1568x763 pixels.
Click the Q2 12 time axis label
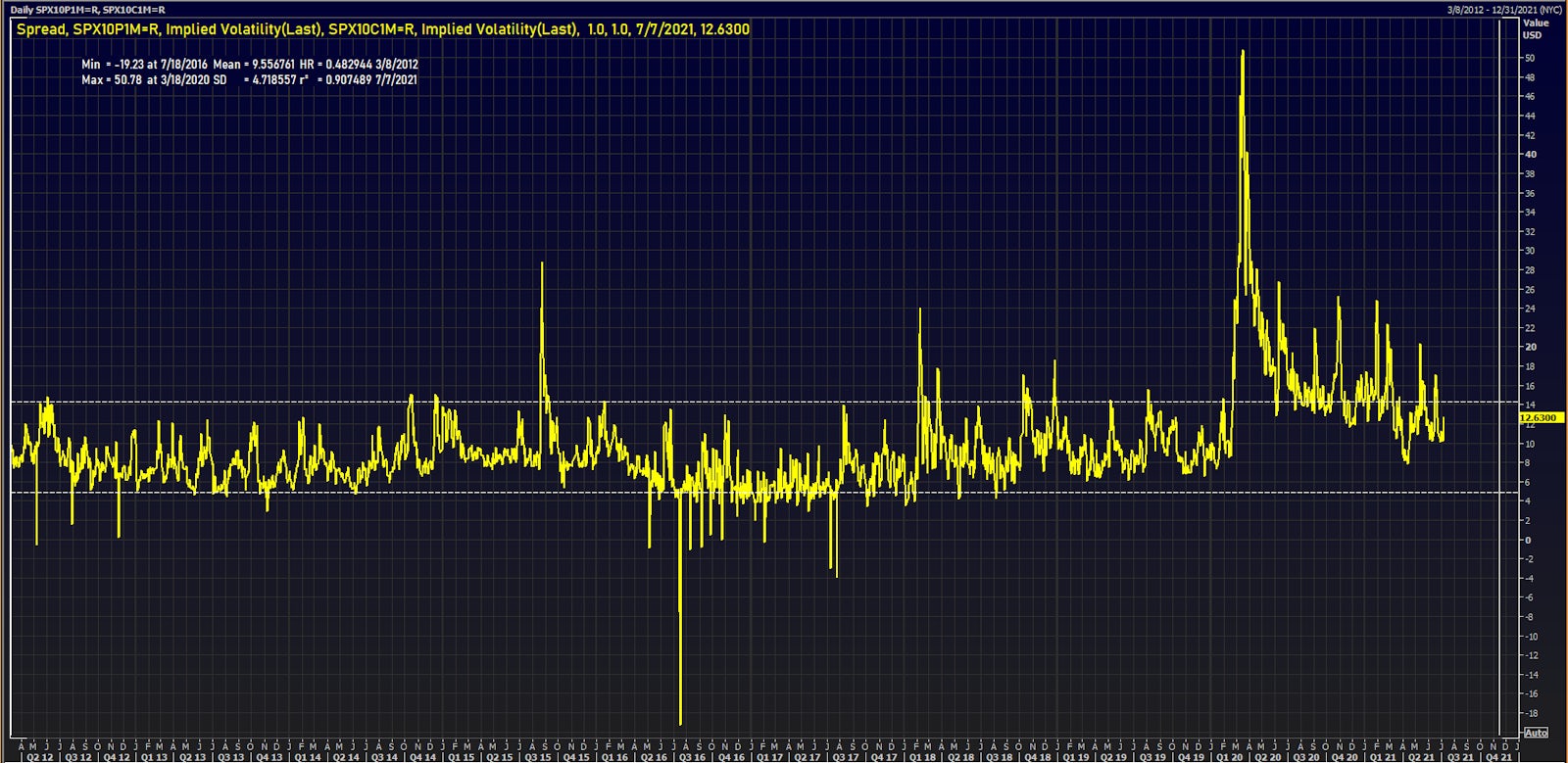point(40,757)
